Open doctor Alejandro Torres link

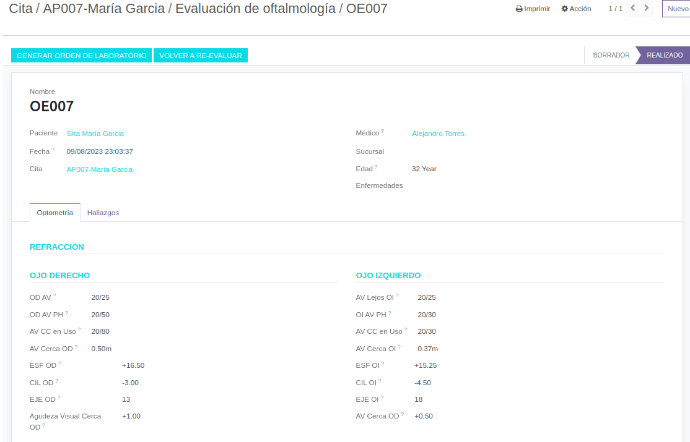pos(438,133)
